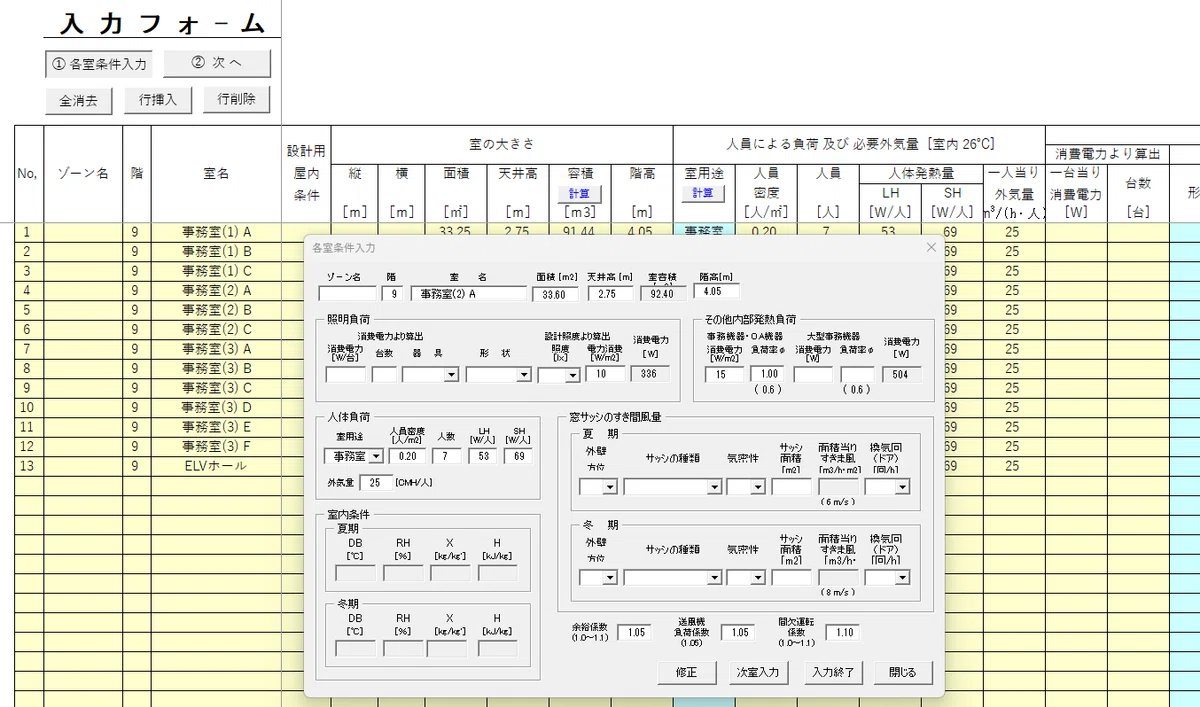Viewport: 1200px width, 707px height.
Task: Click the 閉じる button
Action: (x=902, y=672)
